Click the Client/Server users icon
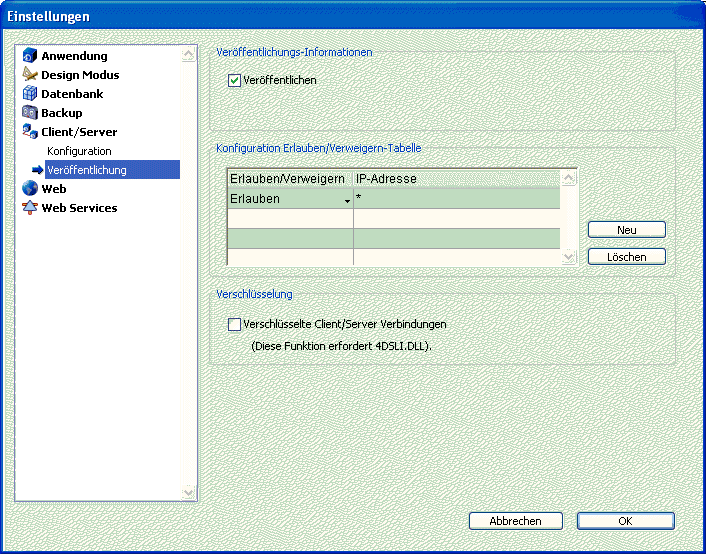This screenshot has width=706, height=554. pyautogui.click(x=30, y=132)
